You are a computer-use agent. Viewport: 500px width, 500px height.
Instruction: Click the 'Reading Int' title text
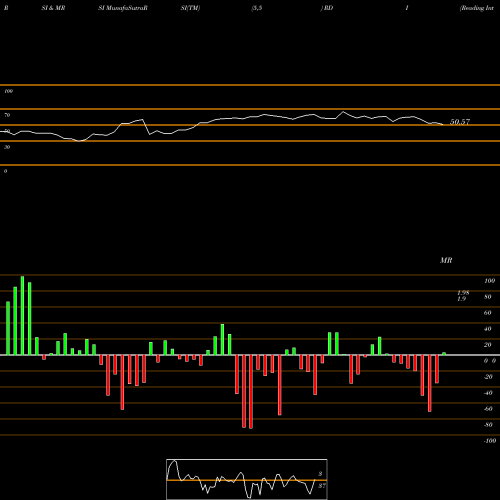coord(477,8)
